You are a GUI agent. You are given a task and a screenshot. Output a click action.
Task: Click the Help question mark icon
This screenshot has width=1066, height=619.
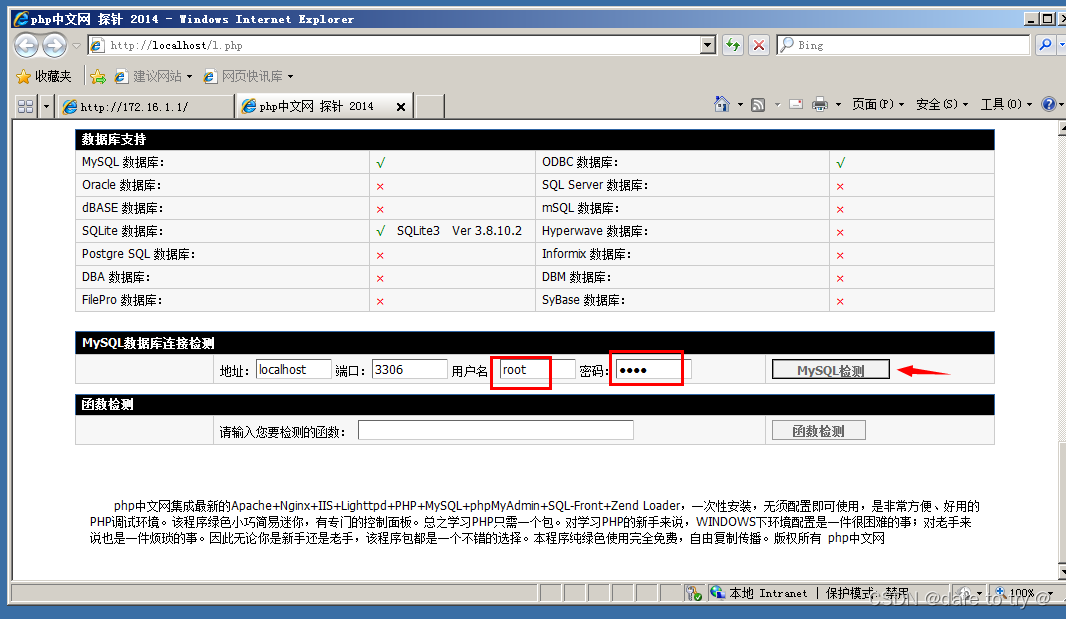click(x=1048, y=104)
